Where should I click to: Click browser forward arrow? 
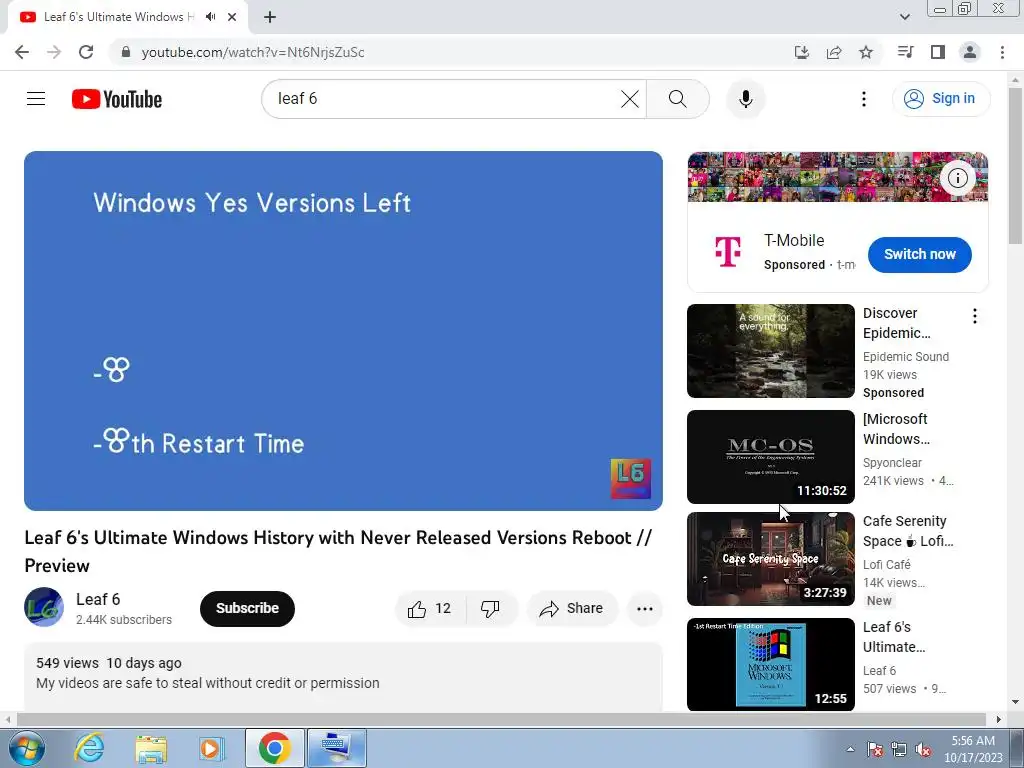[x=54, y=52]
